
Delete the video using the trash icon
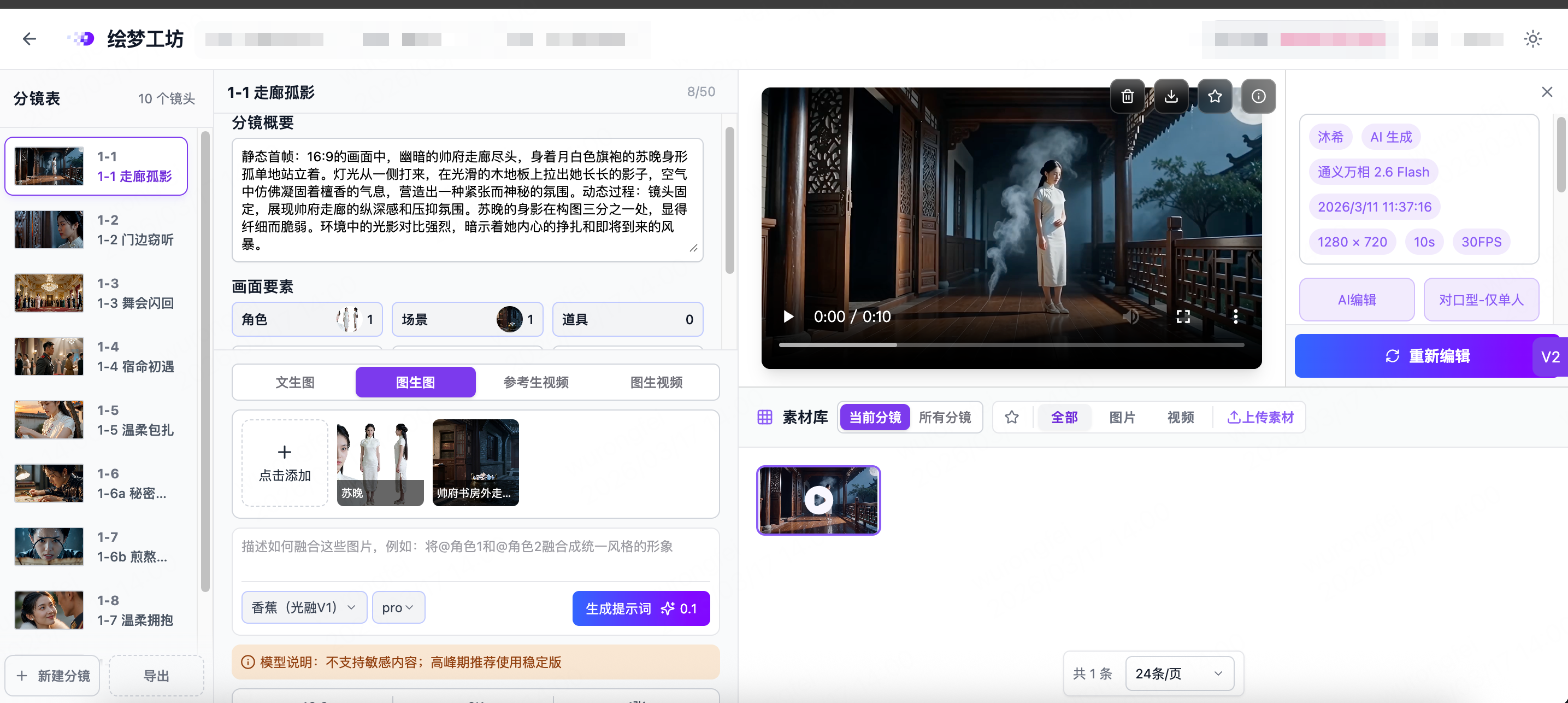(1127, 96)
